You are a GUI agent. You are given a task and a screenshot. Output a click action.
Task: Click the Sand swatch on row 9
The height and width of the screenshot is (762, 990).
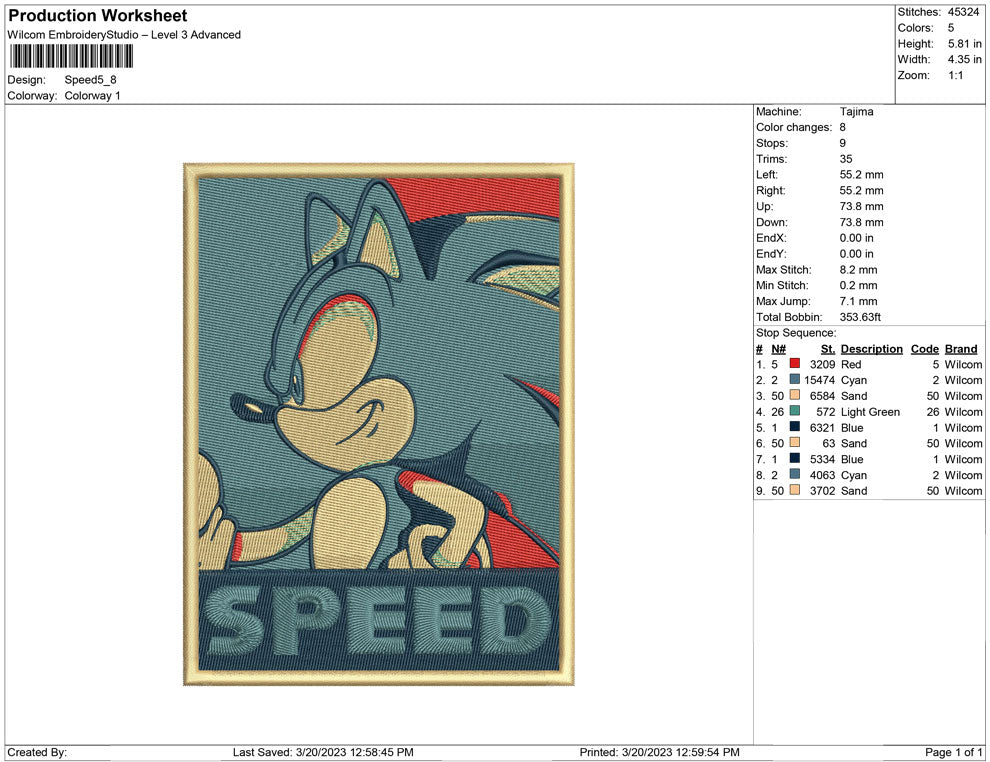(x=795, y=491)
